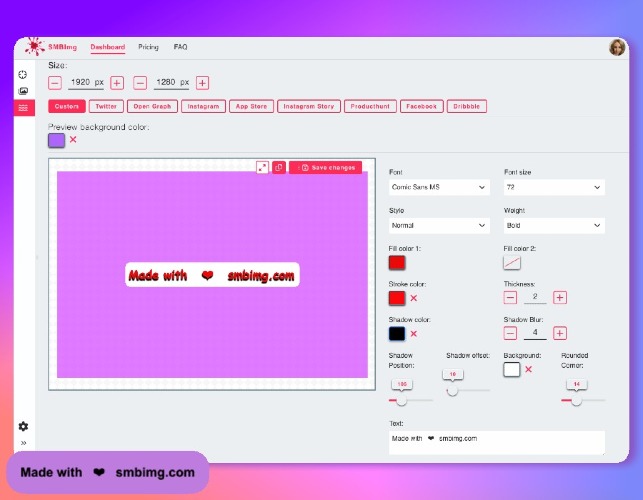
Task: Click the Text input box
Action: pos(497,443)
